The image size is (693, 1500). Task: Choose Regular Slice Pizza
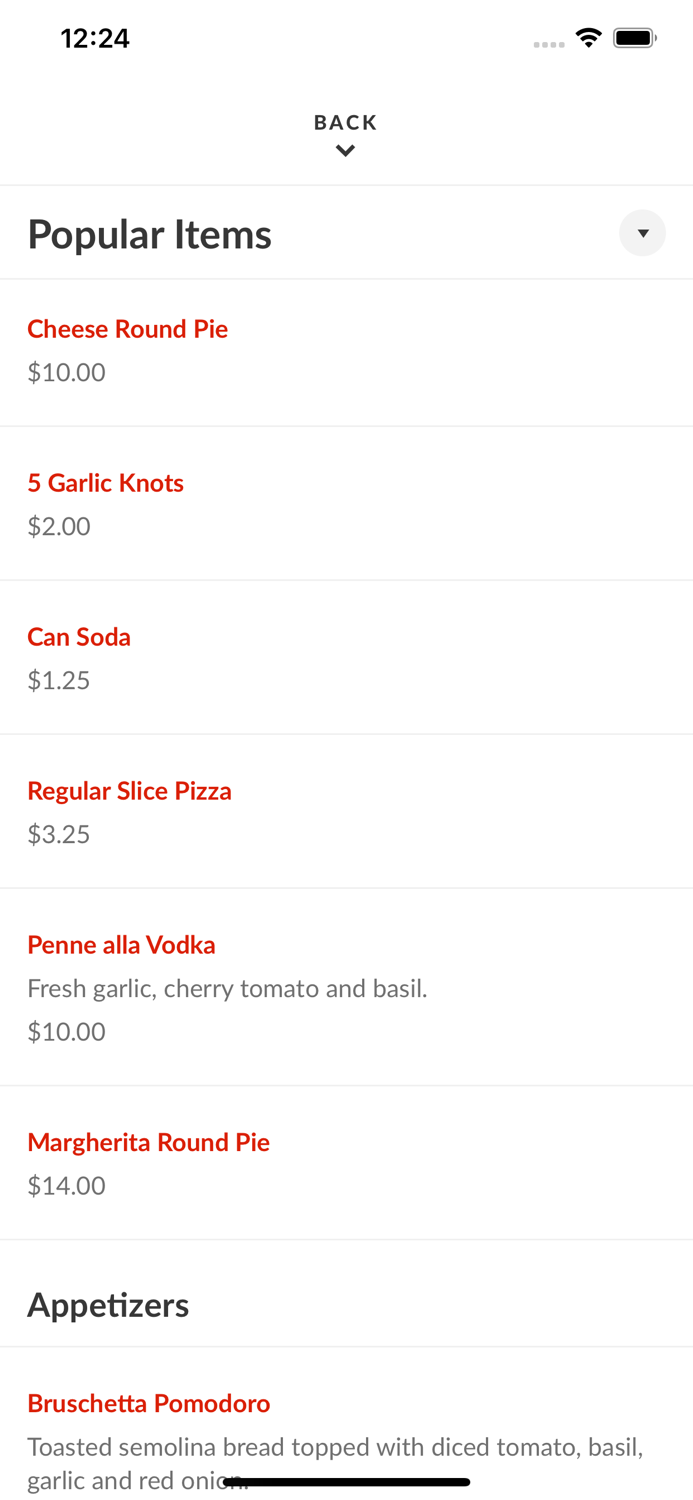click(x=129, y=790)
